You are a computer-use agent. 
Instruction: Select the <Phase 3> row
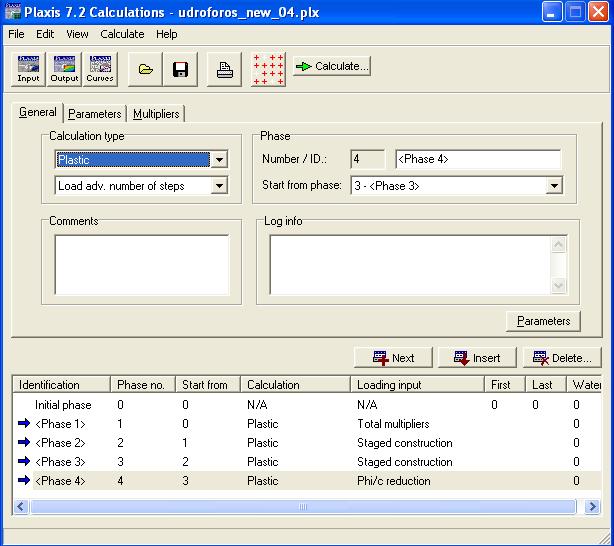click(307, 462)
